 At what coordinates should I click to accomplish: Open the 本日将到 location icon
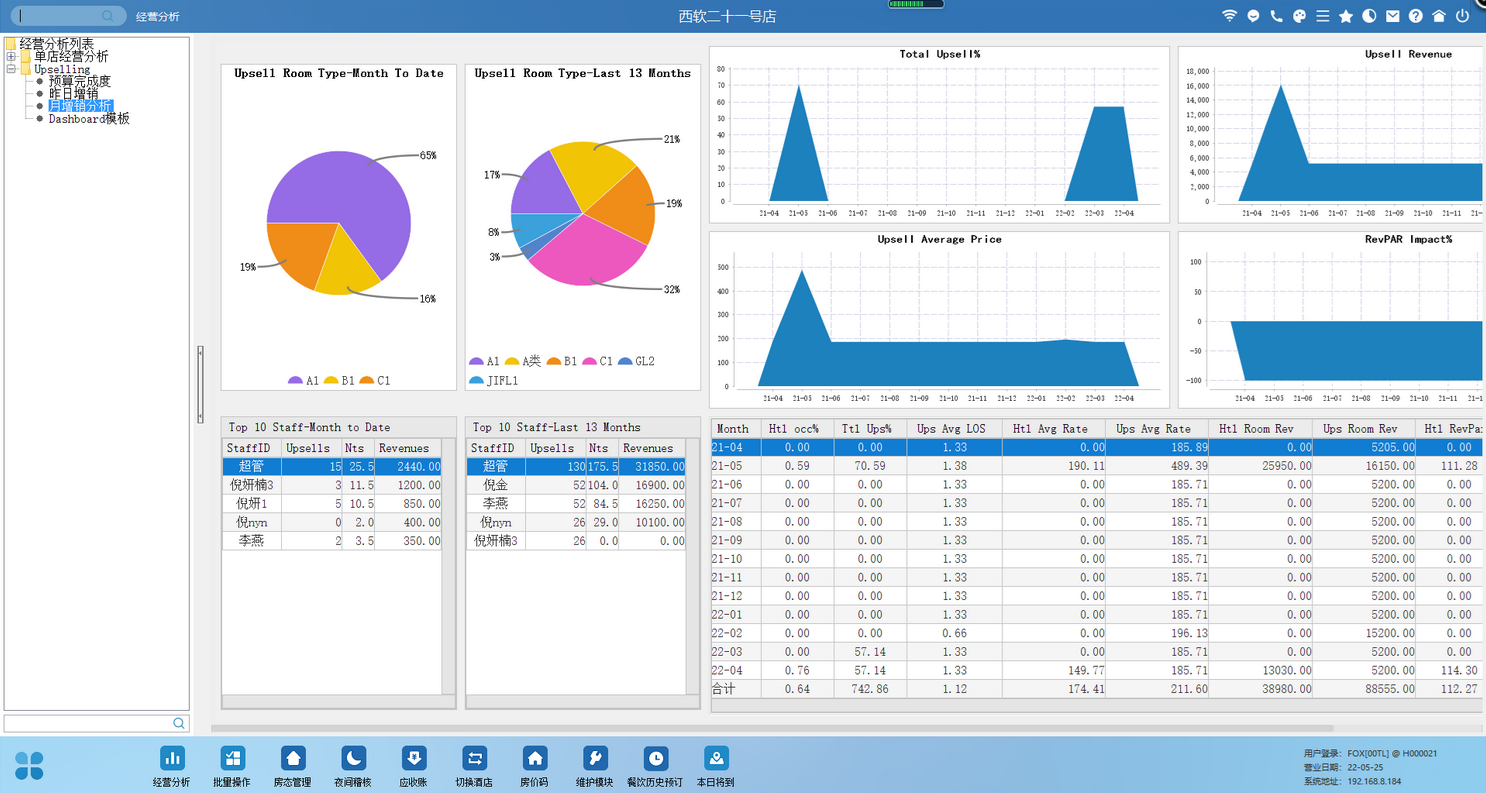(717, 758)
